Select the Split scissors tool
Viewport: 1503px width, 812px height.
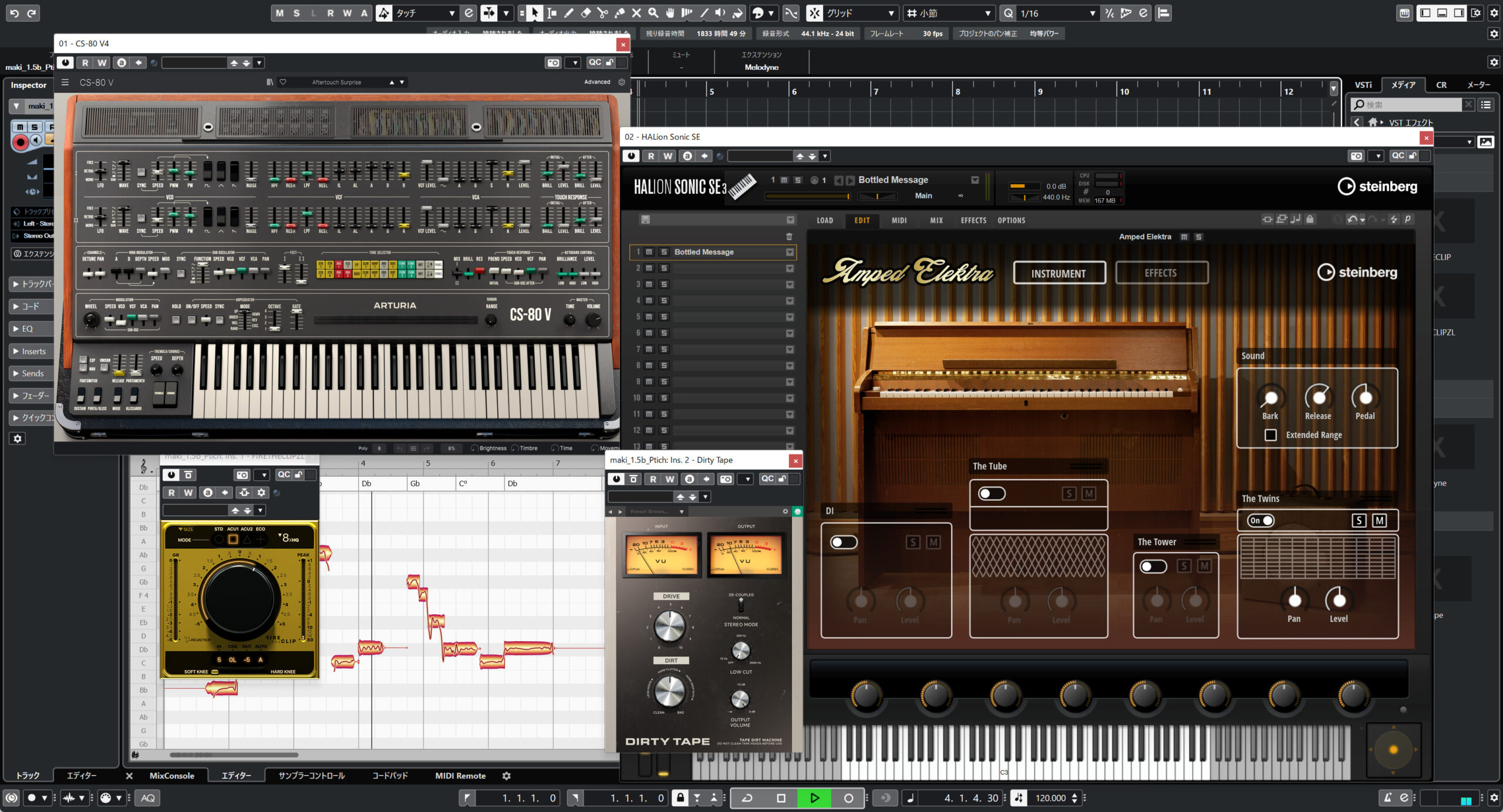602,13
